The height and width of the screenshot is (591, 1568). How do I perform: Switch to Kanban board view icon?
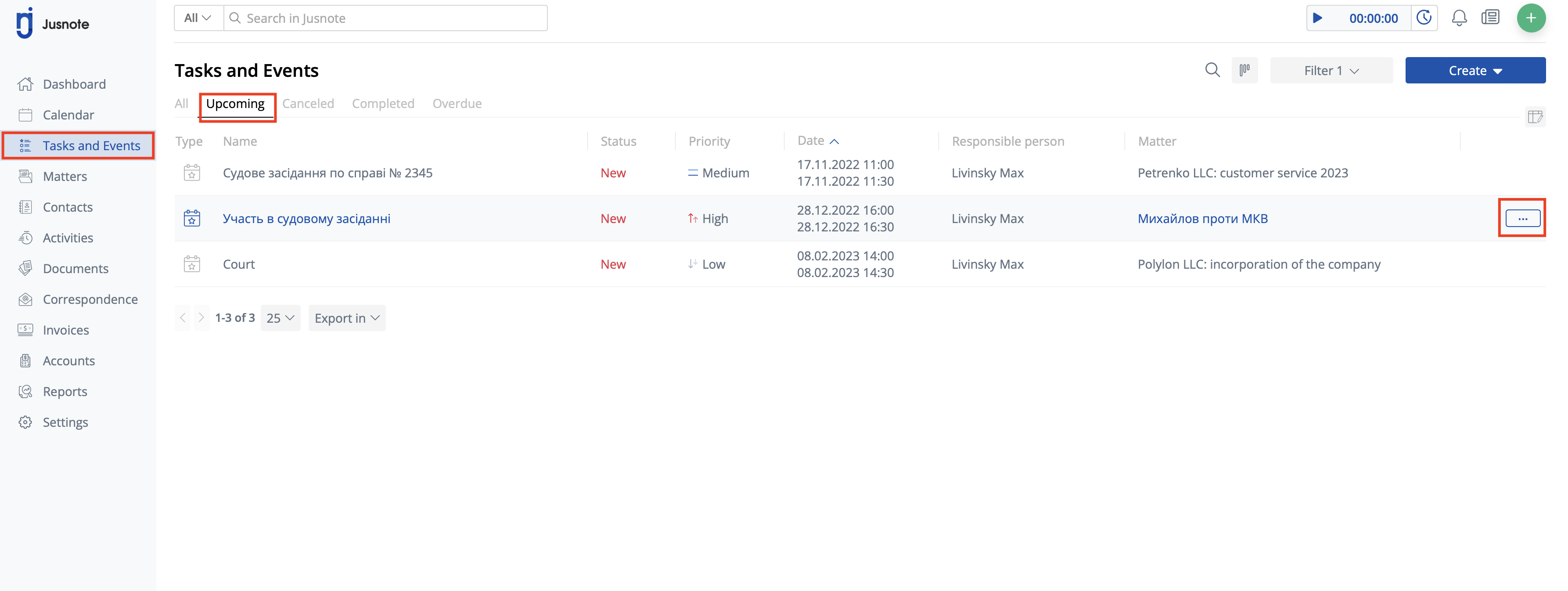click(x=1245, y=70)
